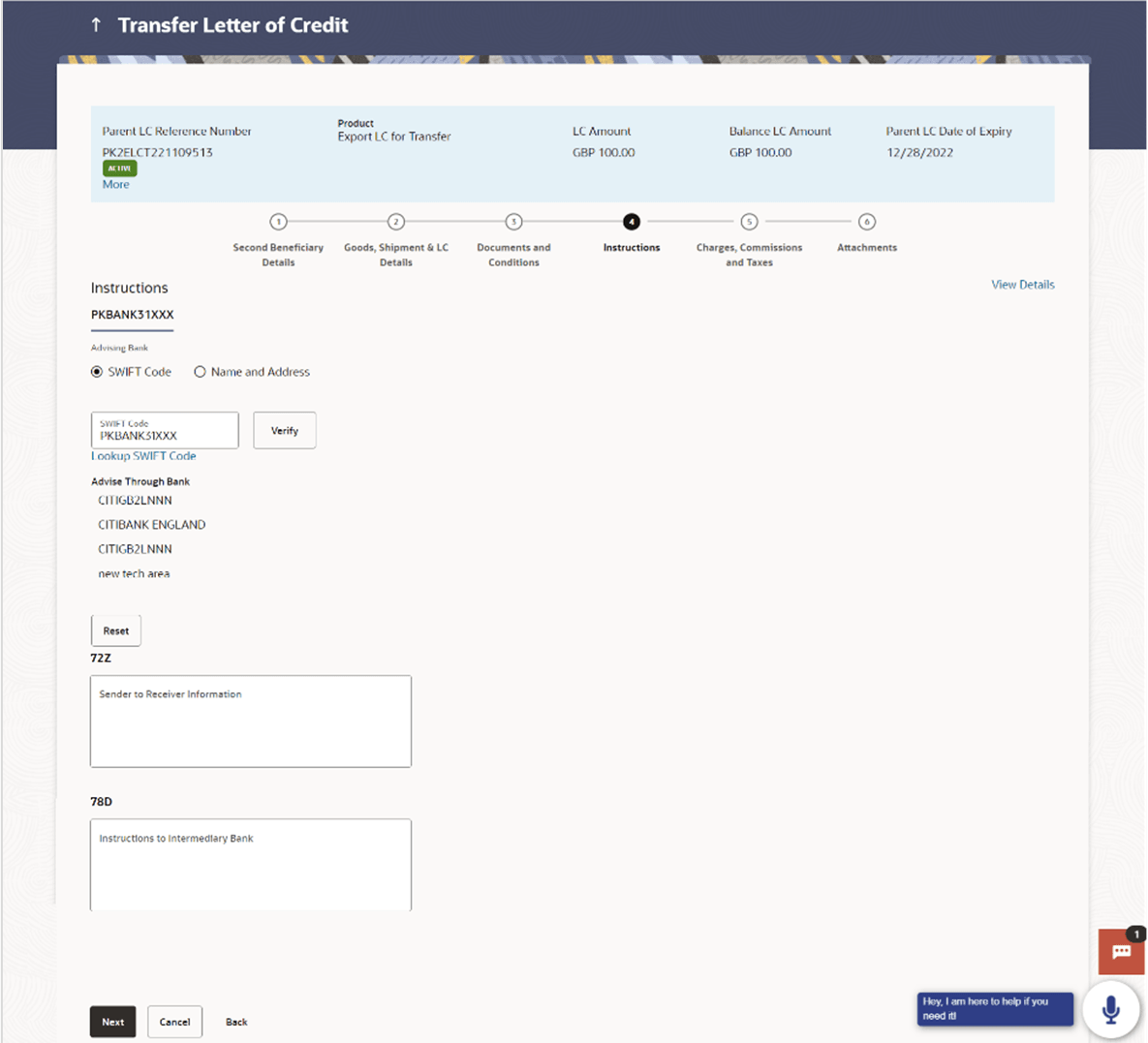Image resolution: width=1148 pixels, height=1043 pixels.
Task: Open the Lookup SWIFT Code link
Action: tap(142, 455)
